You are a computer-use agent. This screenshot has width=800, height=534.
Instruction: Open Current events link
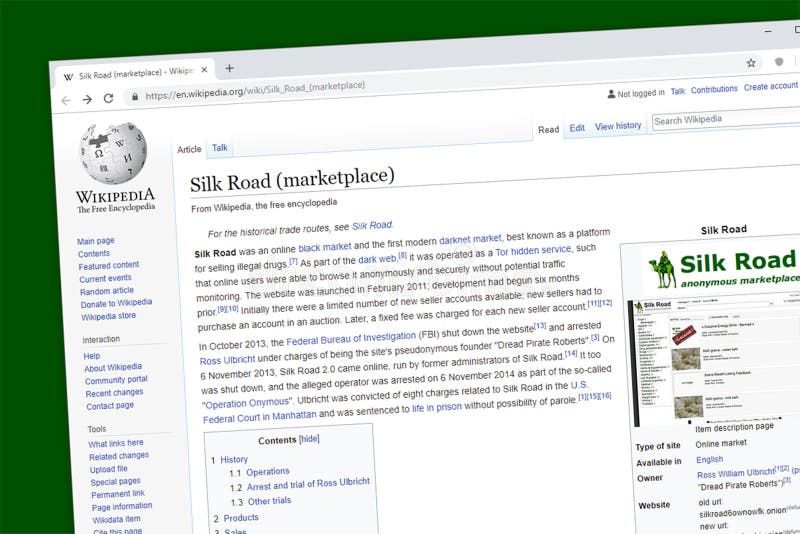coord(106,278)
